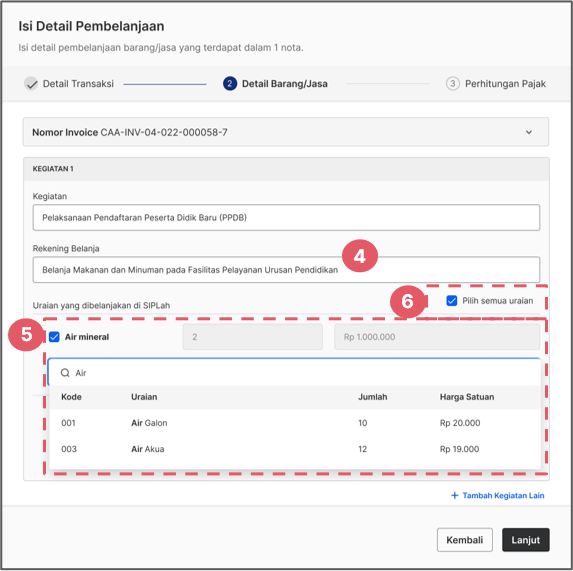Select step 3 Perhitungan Pajak circle
The width and height of the screenshot is (573, 571).
pos(452,84)
